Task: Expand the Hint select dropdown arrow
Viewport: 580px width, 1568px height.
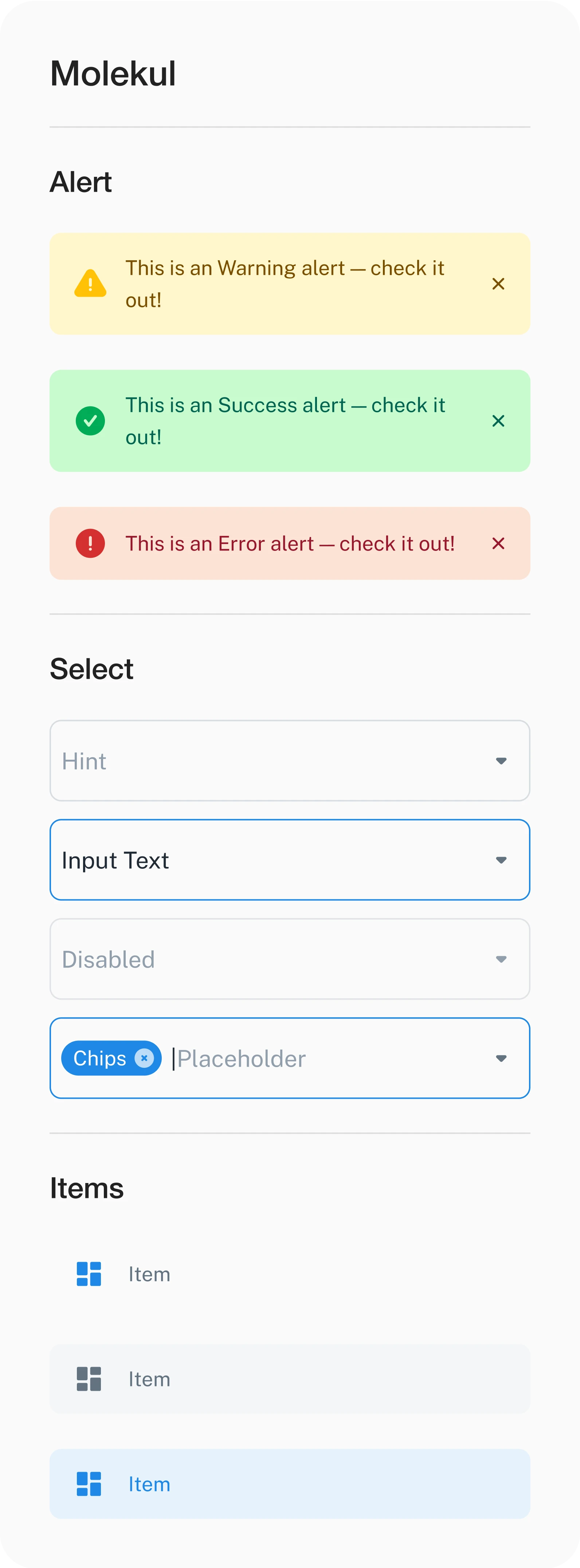Action: coord(501,761)
